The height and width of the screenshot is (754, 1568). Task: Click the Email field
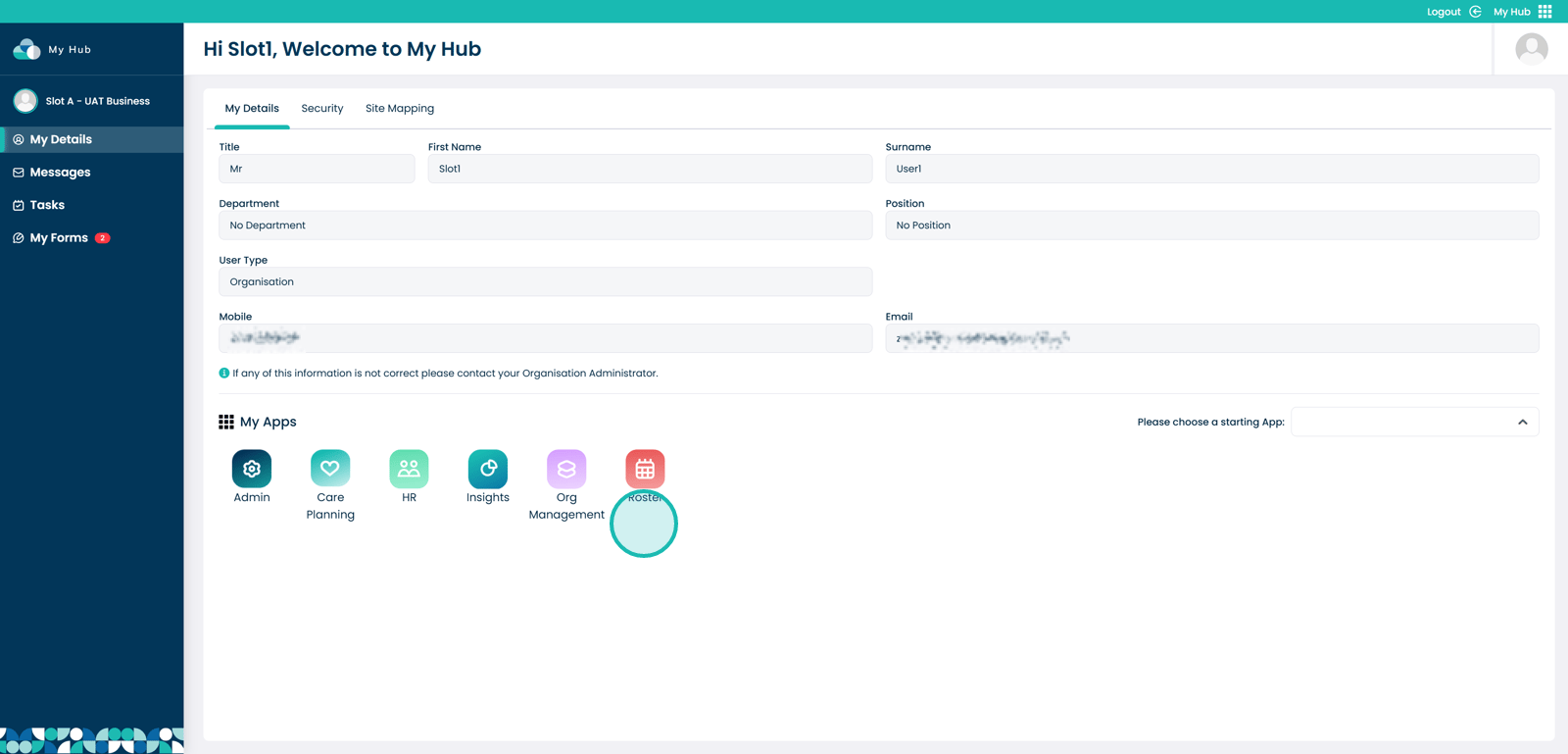click(1212, 338)
